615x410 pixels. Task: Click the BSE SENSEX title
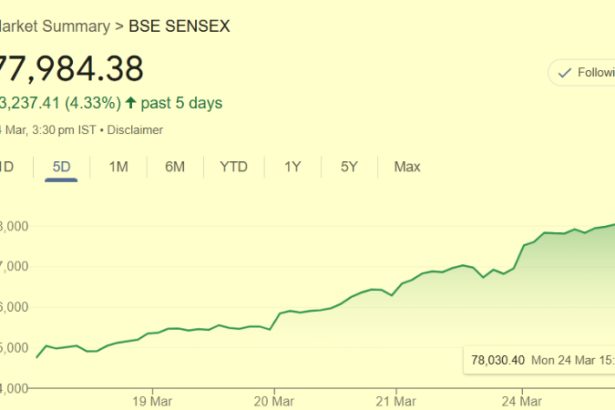point(179,26)
